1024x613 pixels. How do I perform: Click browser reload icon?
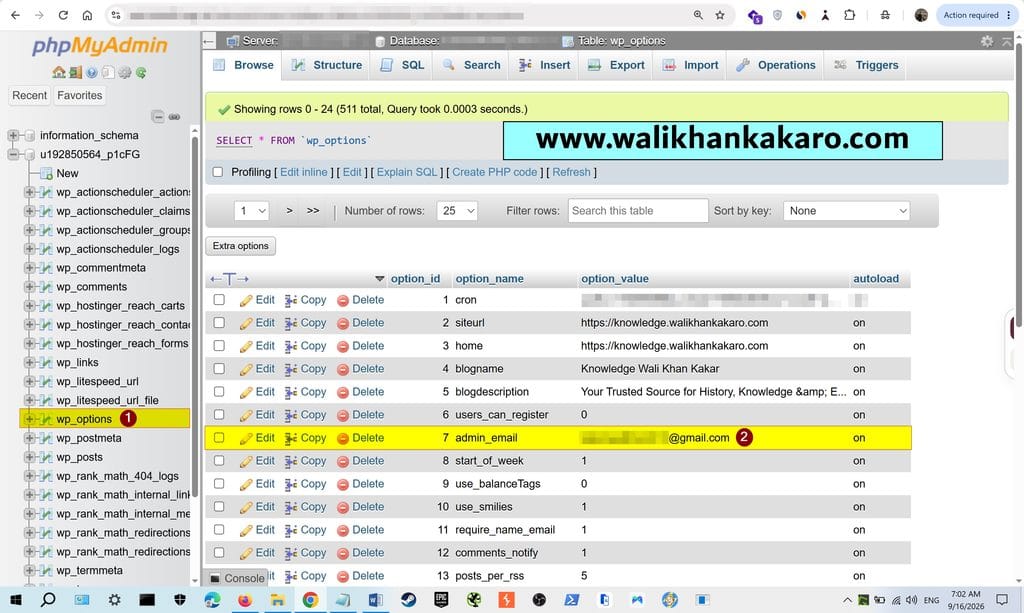coord(63,15)
